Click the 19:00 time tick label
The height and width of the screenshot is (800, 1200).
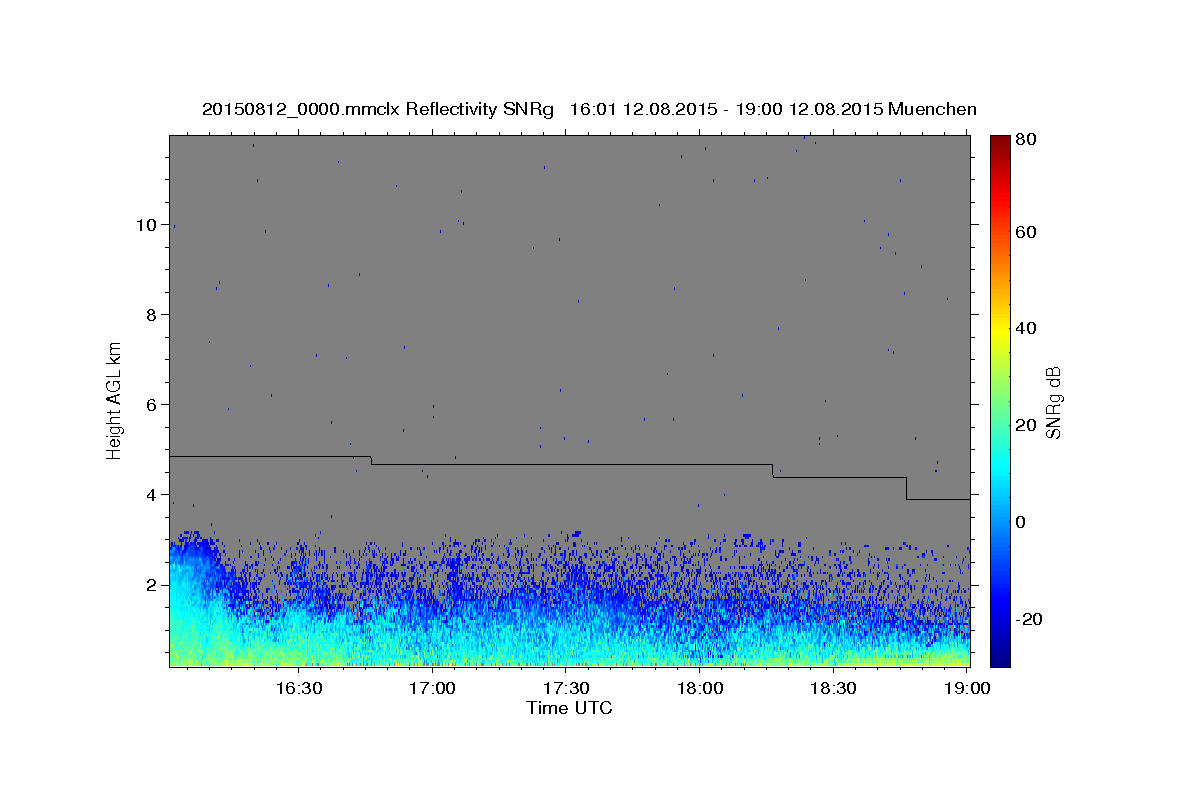pyautogui.click(x=967, y=688)
